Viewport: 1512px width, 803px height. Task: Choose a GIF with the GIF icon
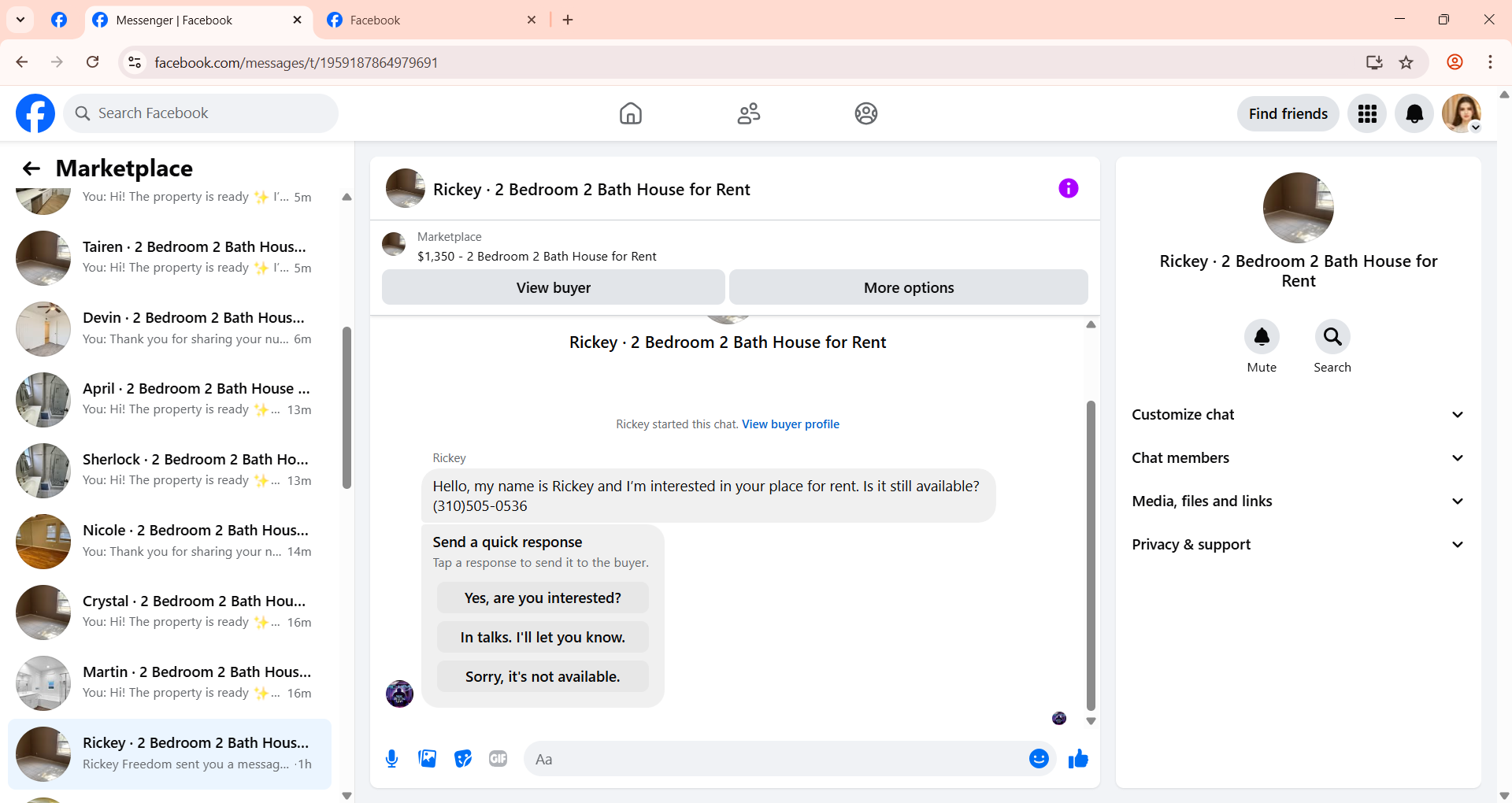coord(498,759)
